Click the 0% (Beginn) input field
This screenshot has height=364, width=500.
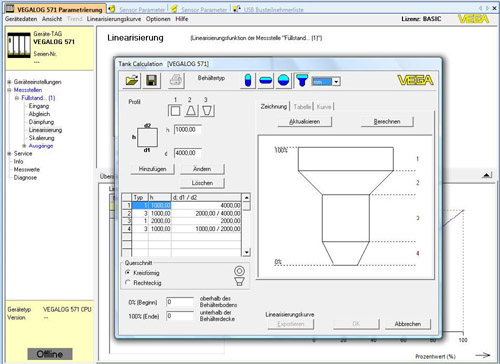(180, 302)
